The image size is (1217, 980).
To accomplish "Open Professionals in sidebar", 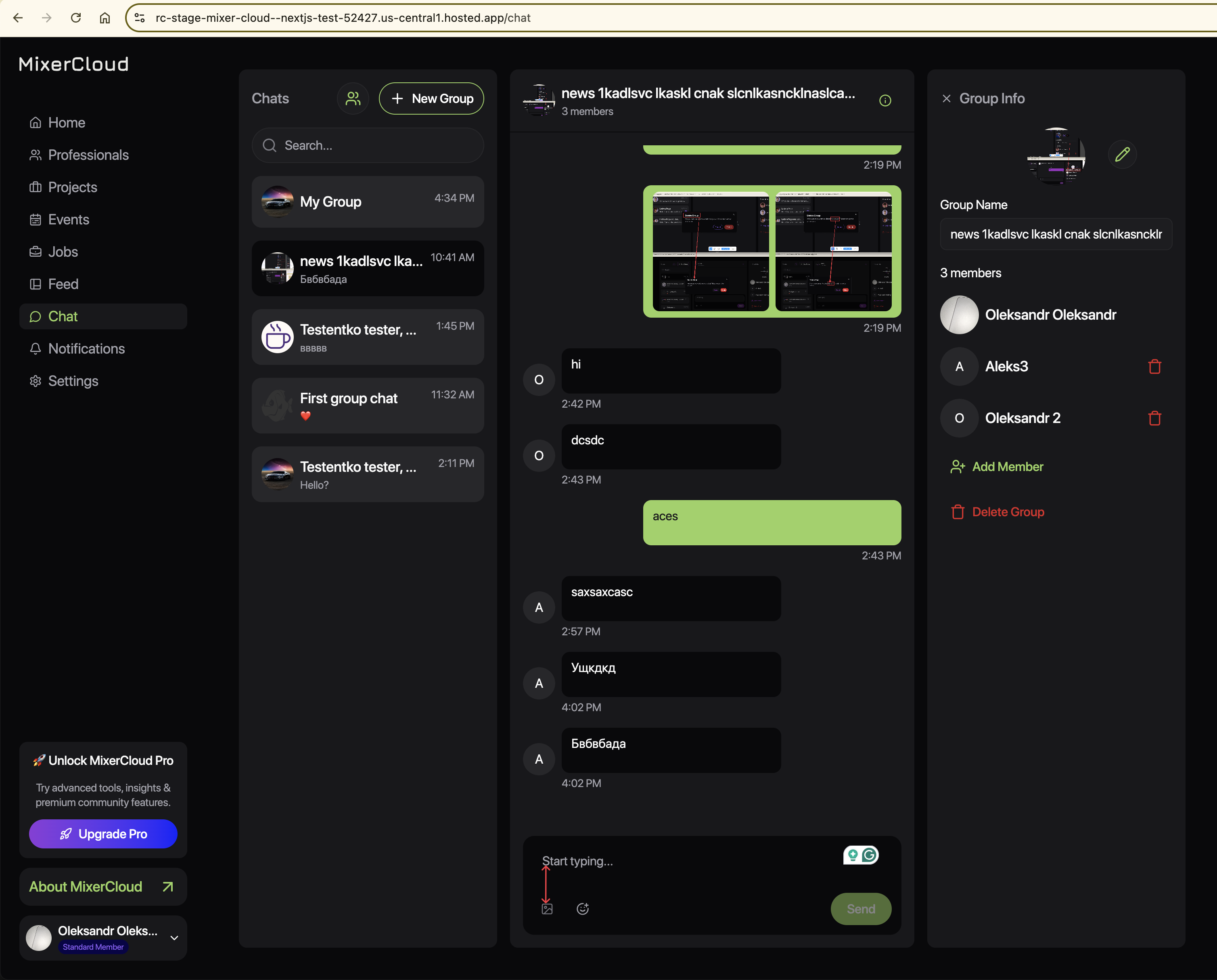I will pos(88,155).
